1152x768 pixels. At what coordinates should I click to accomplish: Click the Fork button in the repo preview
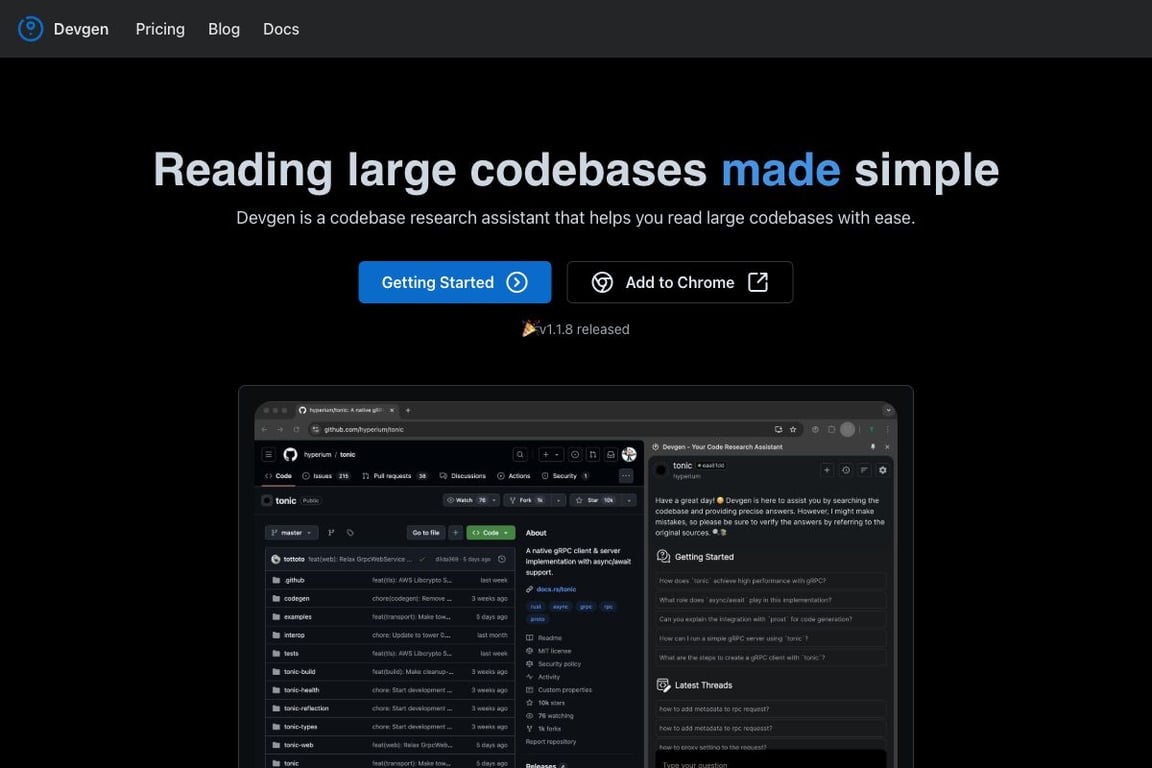coord(527,500)
